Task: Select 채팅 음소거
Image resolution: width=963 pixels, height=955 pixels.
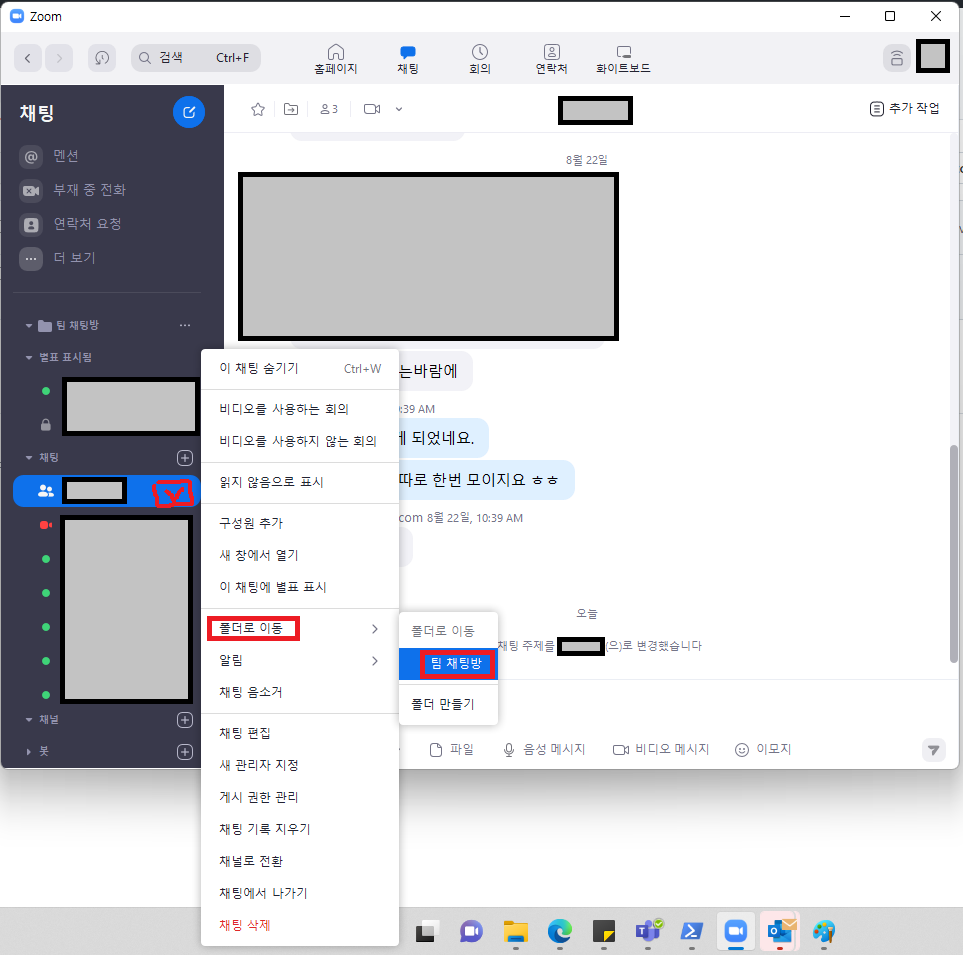Action: [x=300, y=692]
